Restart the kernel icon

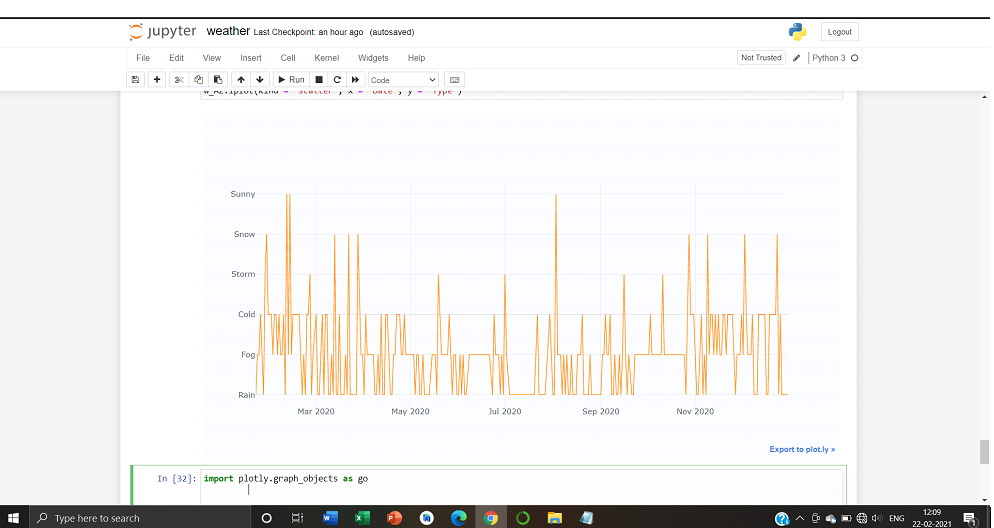coord(337,79)
